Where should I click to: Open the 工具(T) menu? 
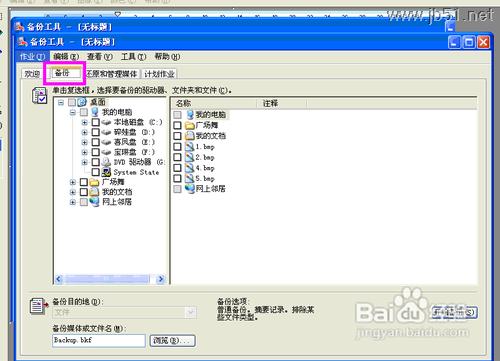point(133,57)
